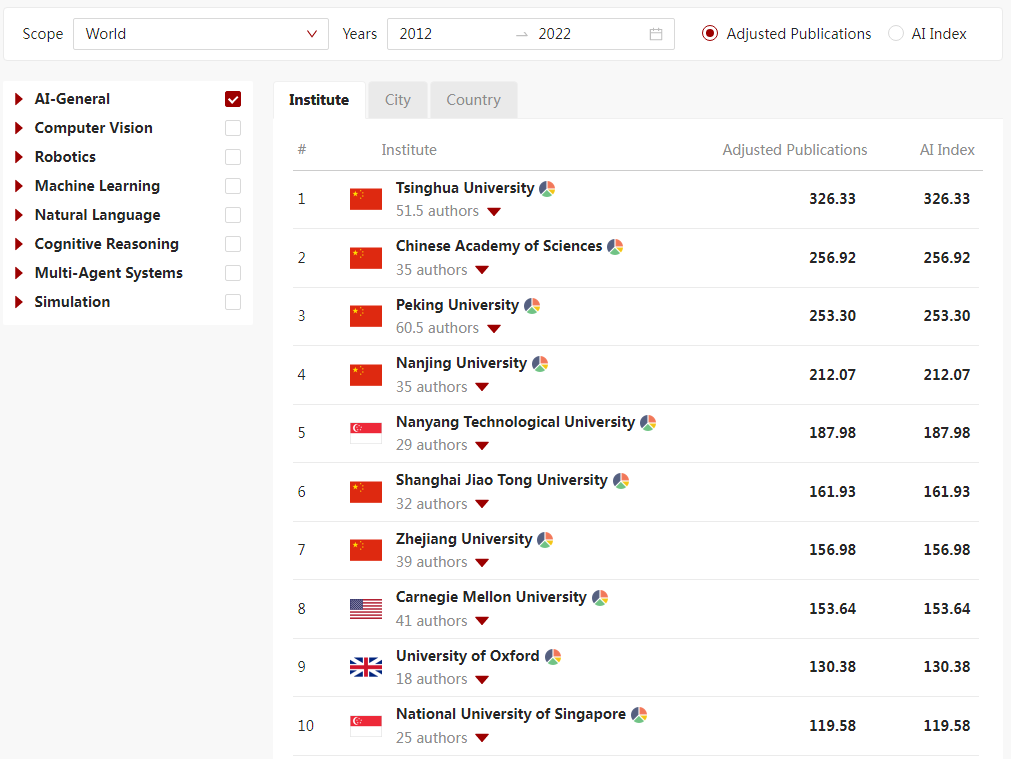Click China flag beside Chinese Academy of Sciences
Viewport: 1011px width, 759px height.
point(366,258)
